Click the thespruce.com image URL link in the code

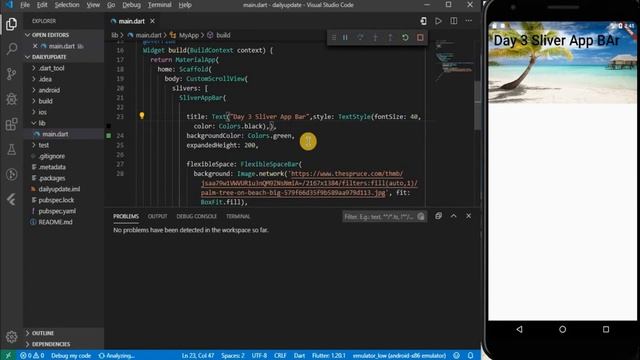[x=309, y=183]
